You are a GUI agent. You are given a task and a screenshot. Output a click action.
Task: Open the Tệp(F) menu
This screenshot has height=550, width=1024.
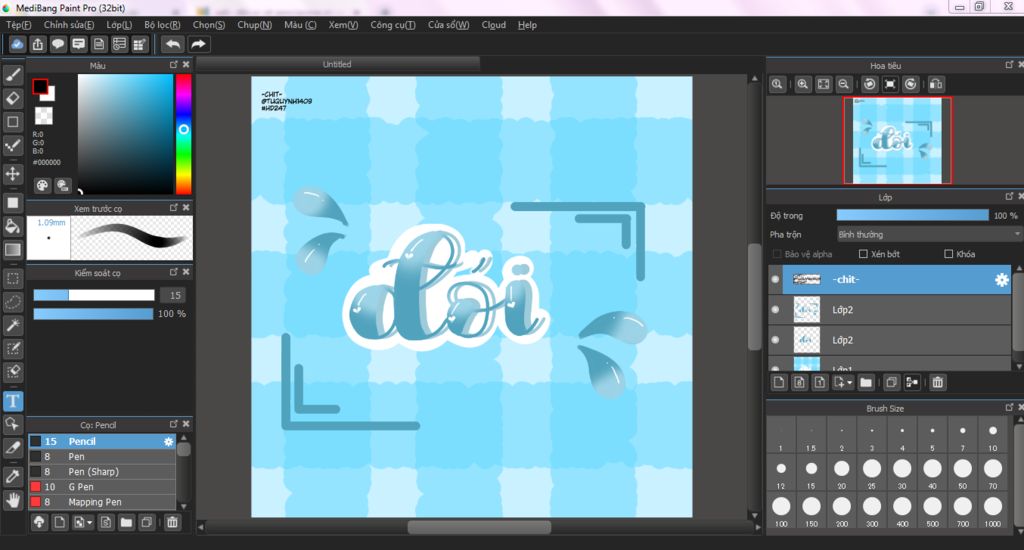18,25
